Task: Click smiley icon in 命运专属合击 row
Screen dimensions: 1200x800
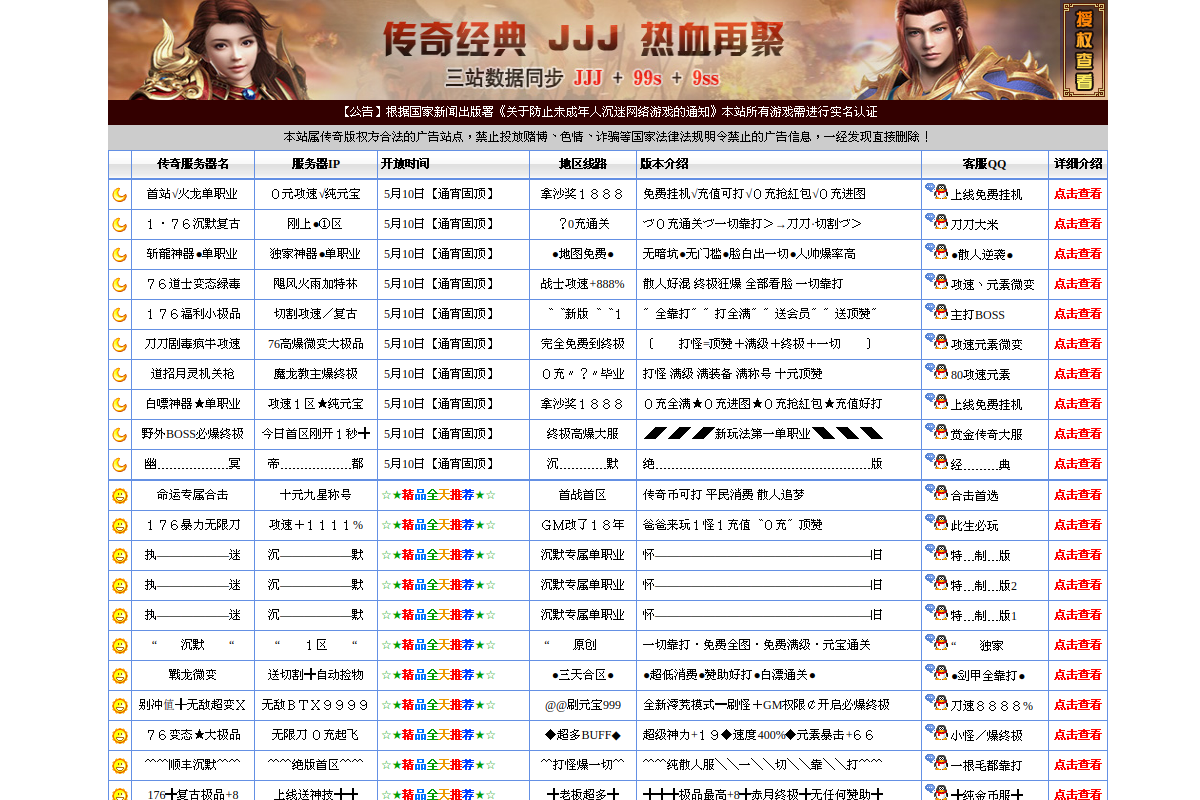Action: tap(120, 496)
